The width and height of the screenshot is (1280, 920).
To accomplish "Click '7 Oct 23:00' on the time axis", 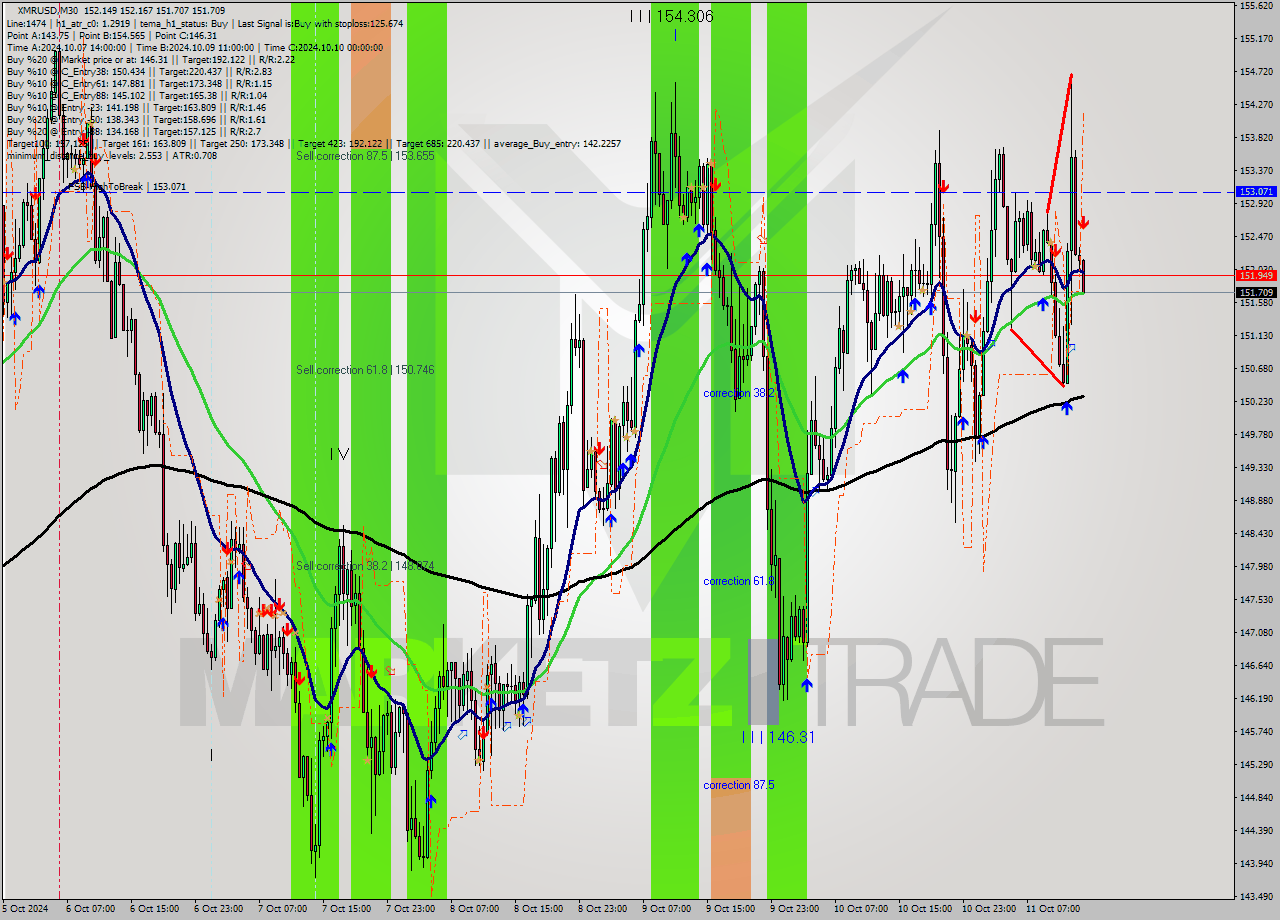I will (x=410, y=909).
